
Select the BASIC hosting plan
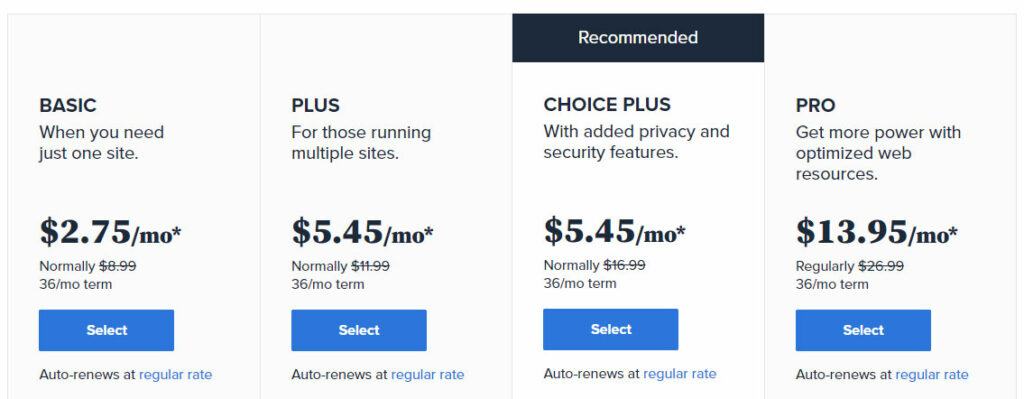tap(106, 330)
